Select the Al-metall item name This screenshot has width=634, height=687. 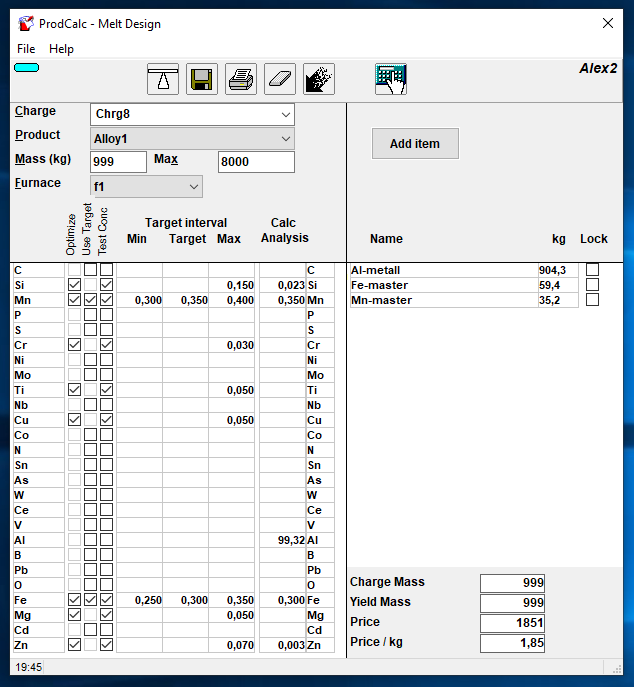click(x=444, y=270)
